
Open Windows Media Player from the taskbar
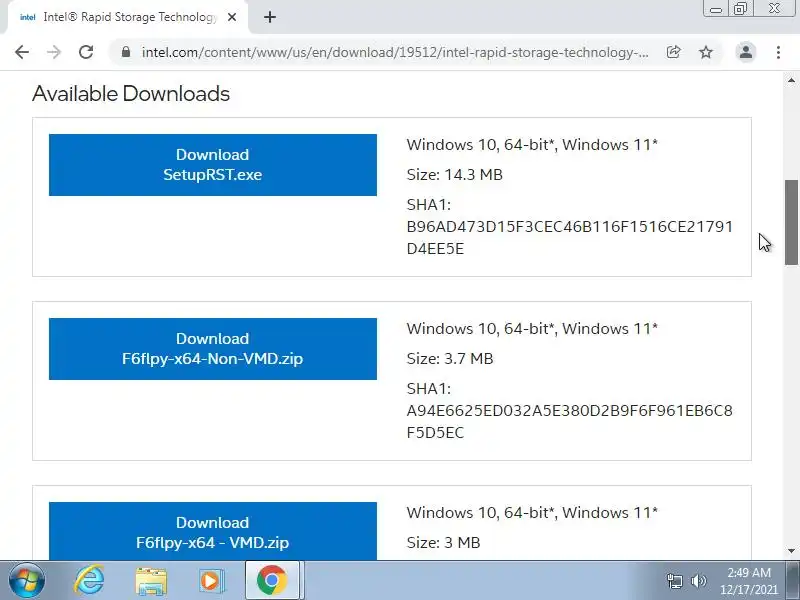click(210, 581)
